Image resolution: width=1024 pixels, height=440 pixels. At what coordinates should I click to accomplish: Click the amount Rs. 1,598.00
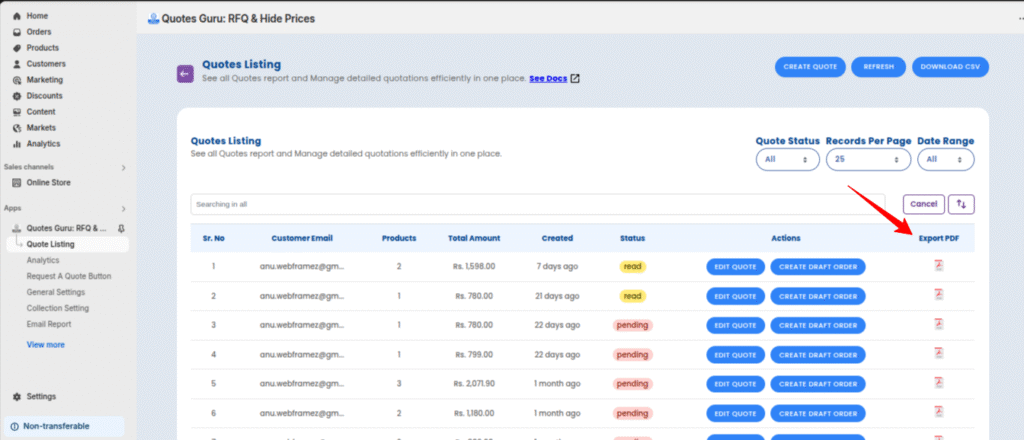click(474, 266)
